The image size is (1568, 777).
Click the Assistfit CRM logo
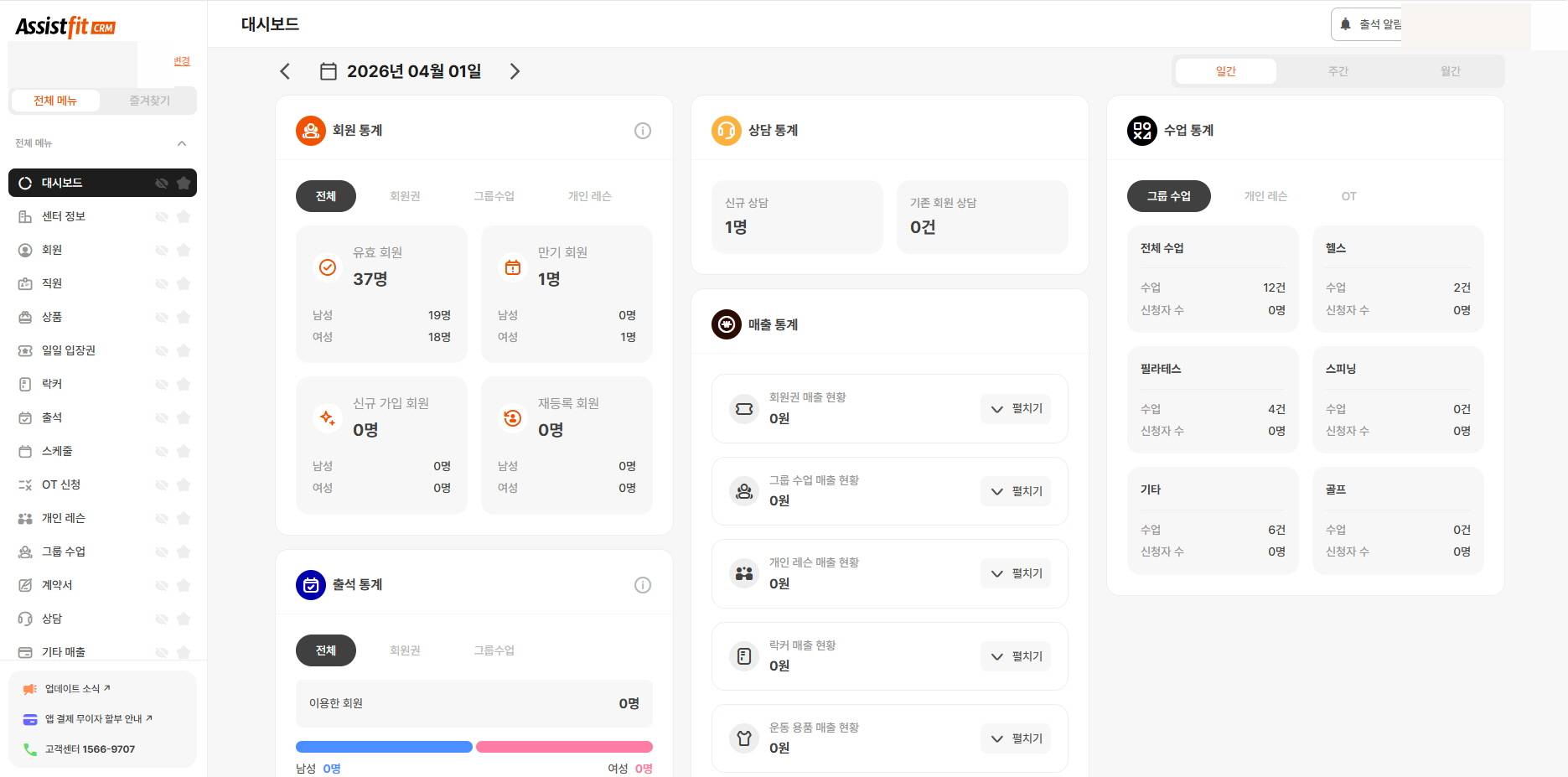67,26
